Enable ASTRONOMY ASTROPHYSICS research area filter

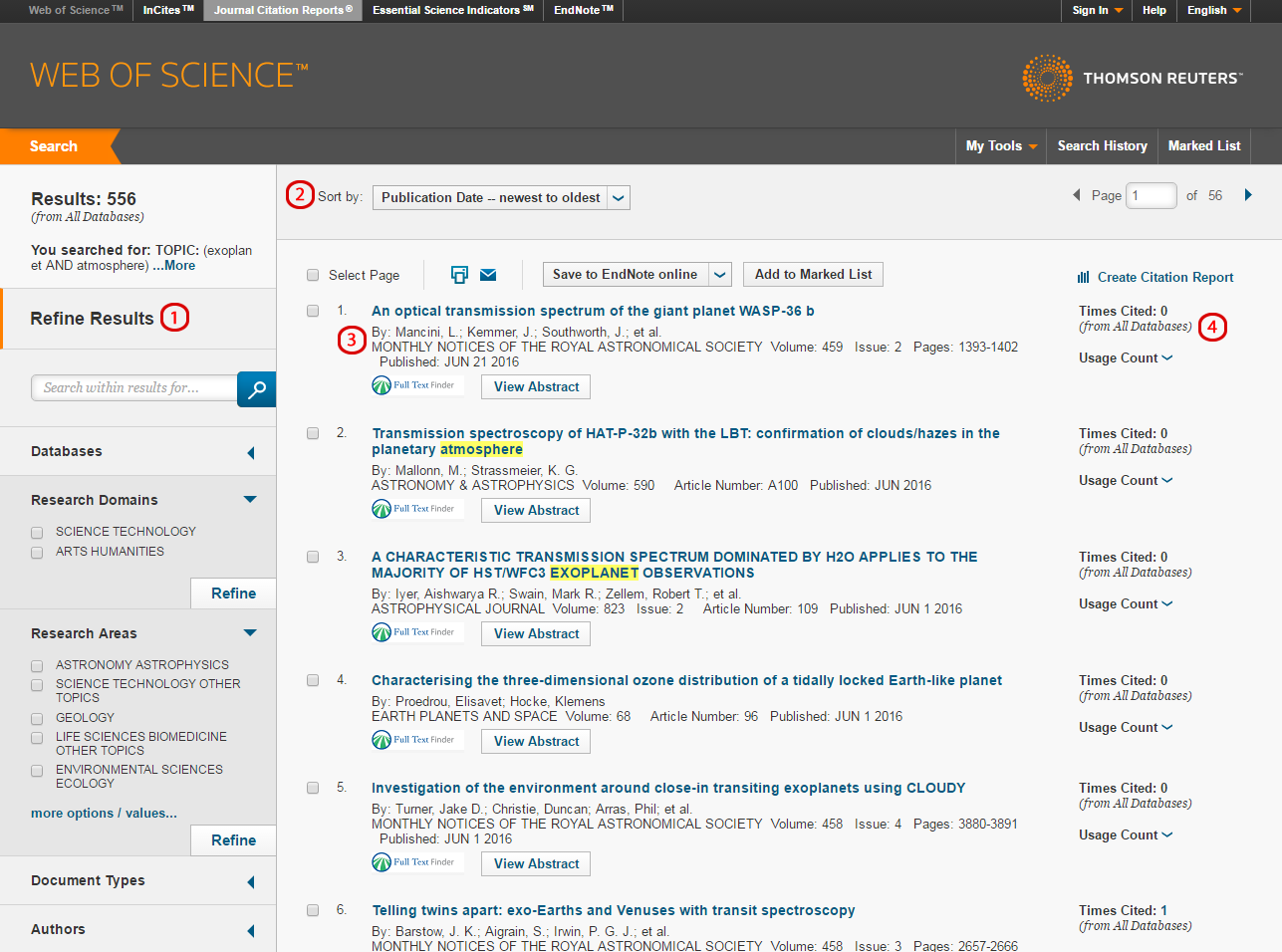[x=37, y=665]
